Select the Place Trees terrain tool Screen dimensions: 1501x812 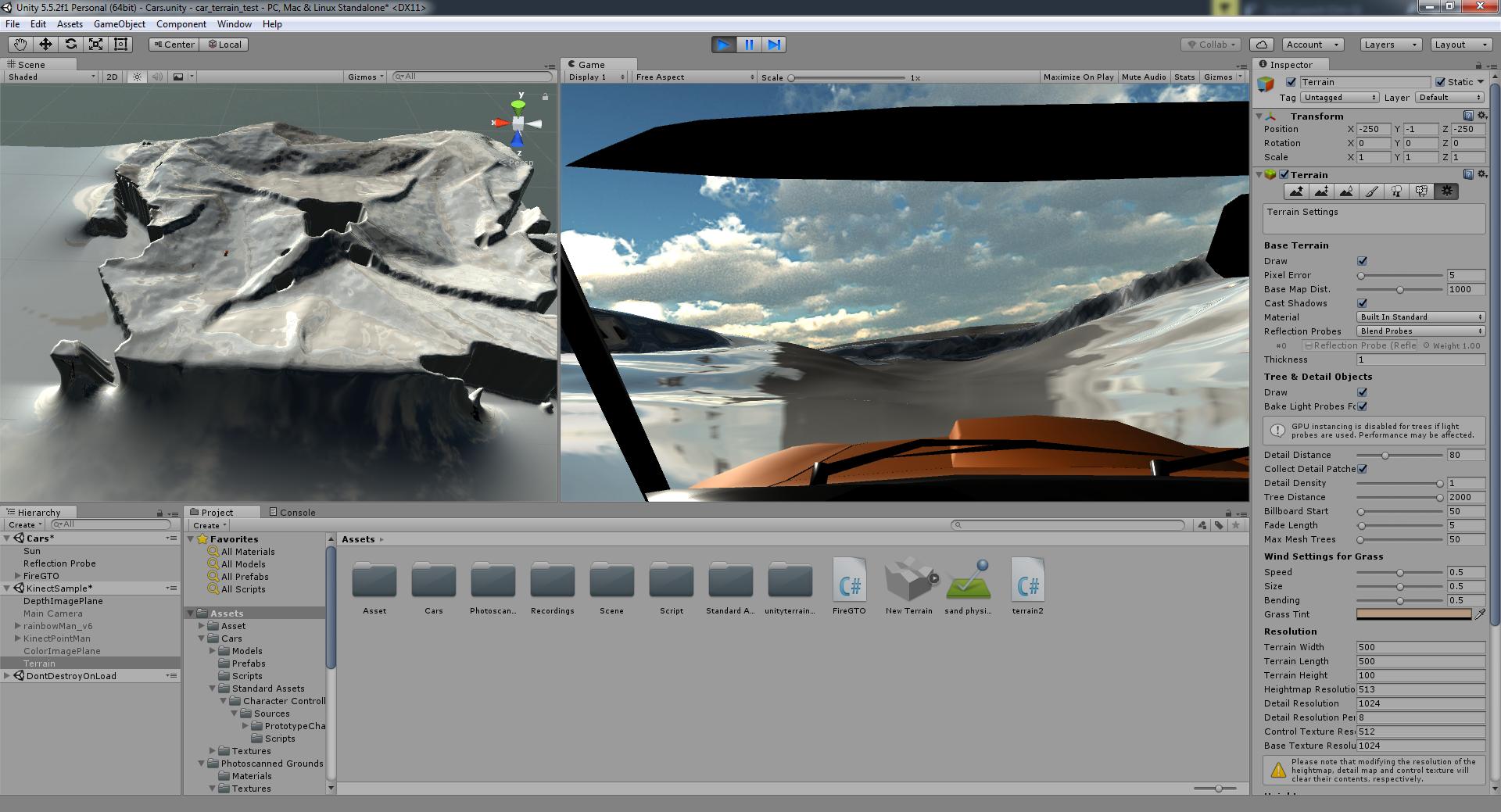point(1396,191)
